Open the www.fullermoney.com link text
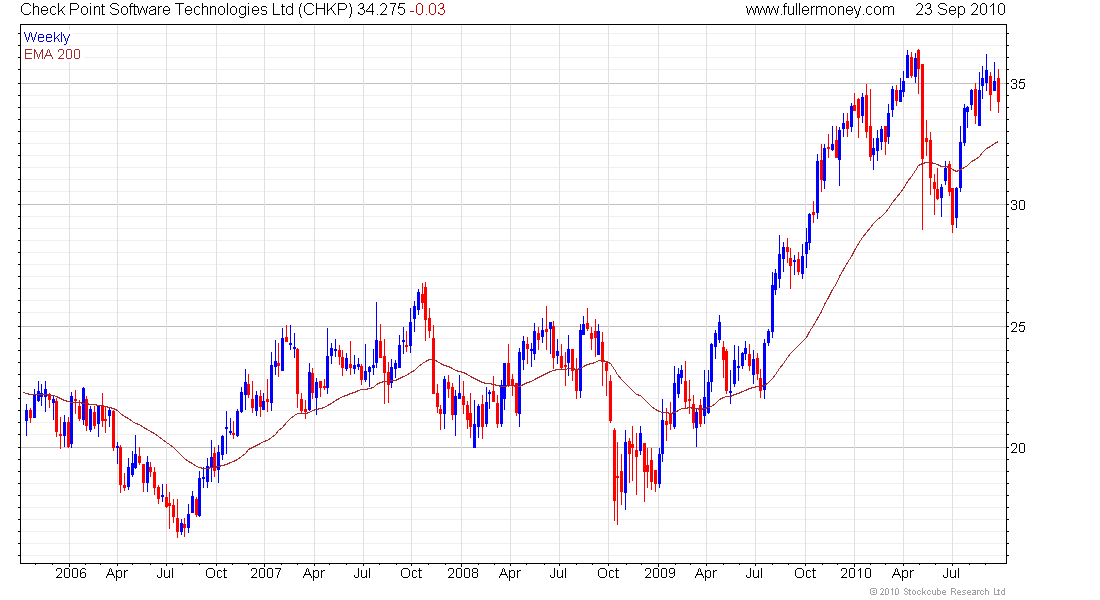Viewport: 1100px width, 600px height. tap(820, 10)
